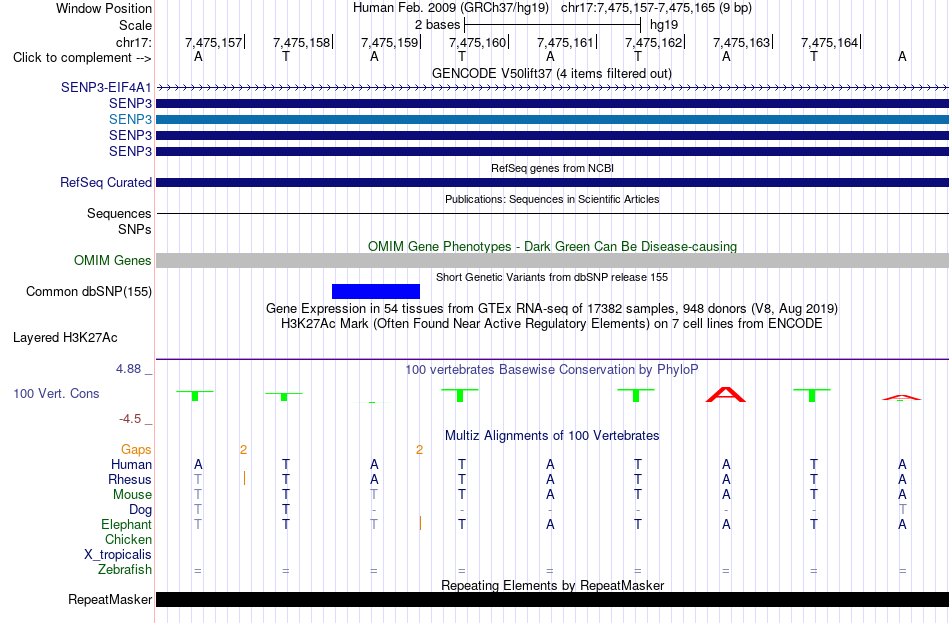Click the Elephant species label
Viewport: 950px width, 623px height.
point(127,525)
